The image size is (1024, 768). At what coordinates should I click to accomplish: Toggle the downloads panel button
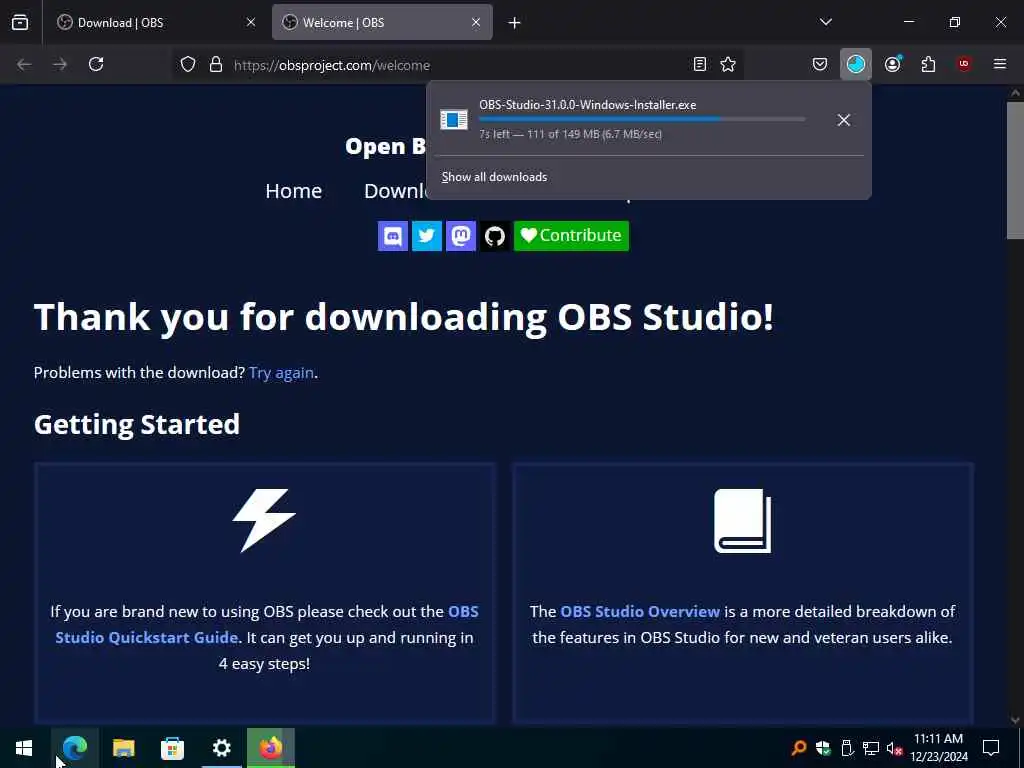856,64
